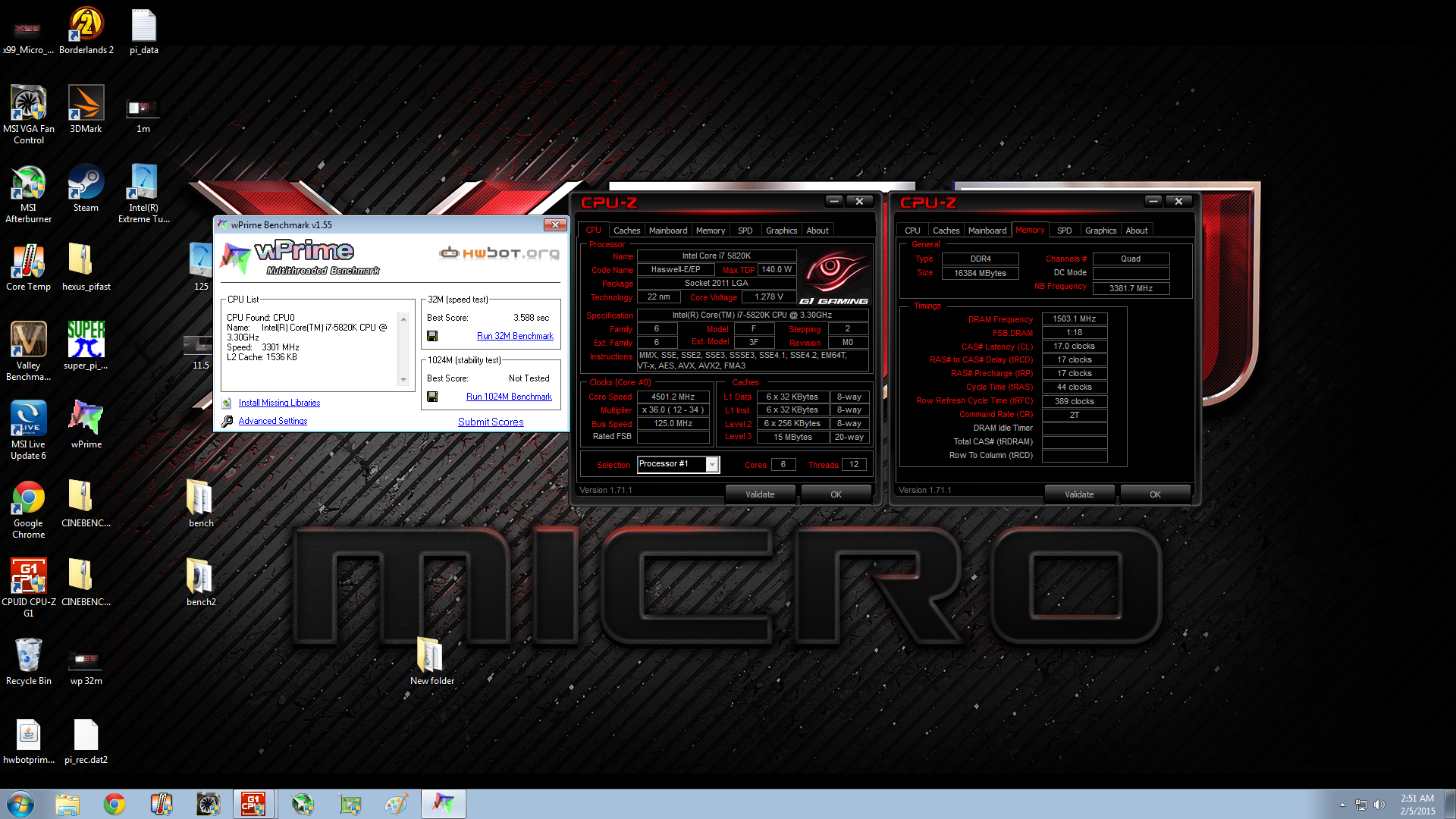The image size is (1456, 819).
Task: Click Submit Scores link in wPrime
Action: tap(491, 422)
